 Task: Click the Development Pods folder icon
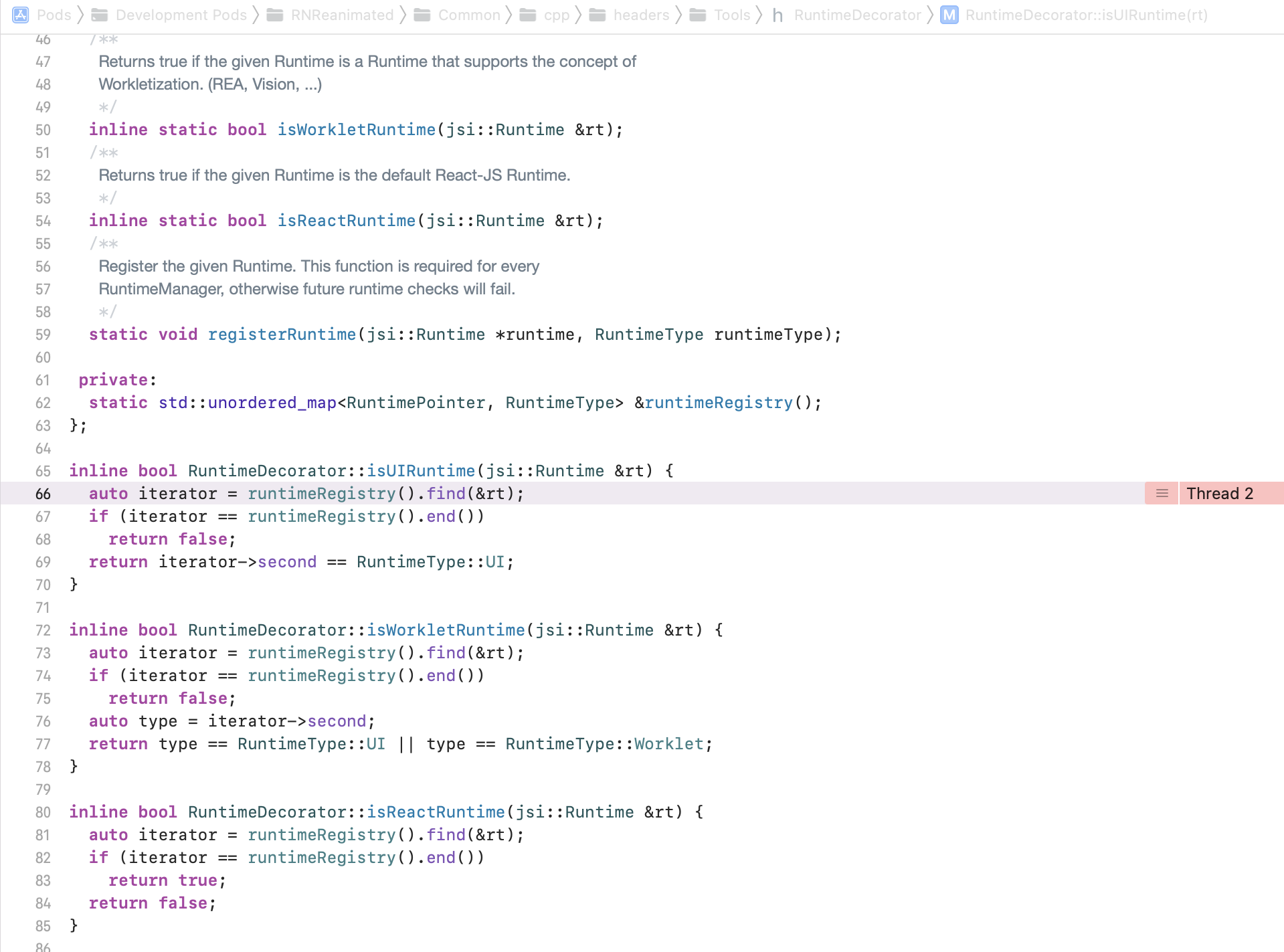tap(100, 15)
